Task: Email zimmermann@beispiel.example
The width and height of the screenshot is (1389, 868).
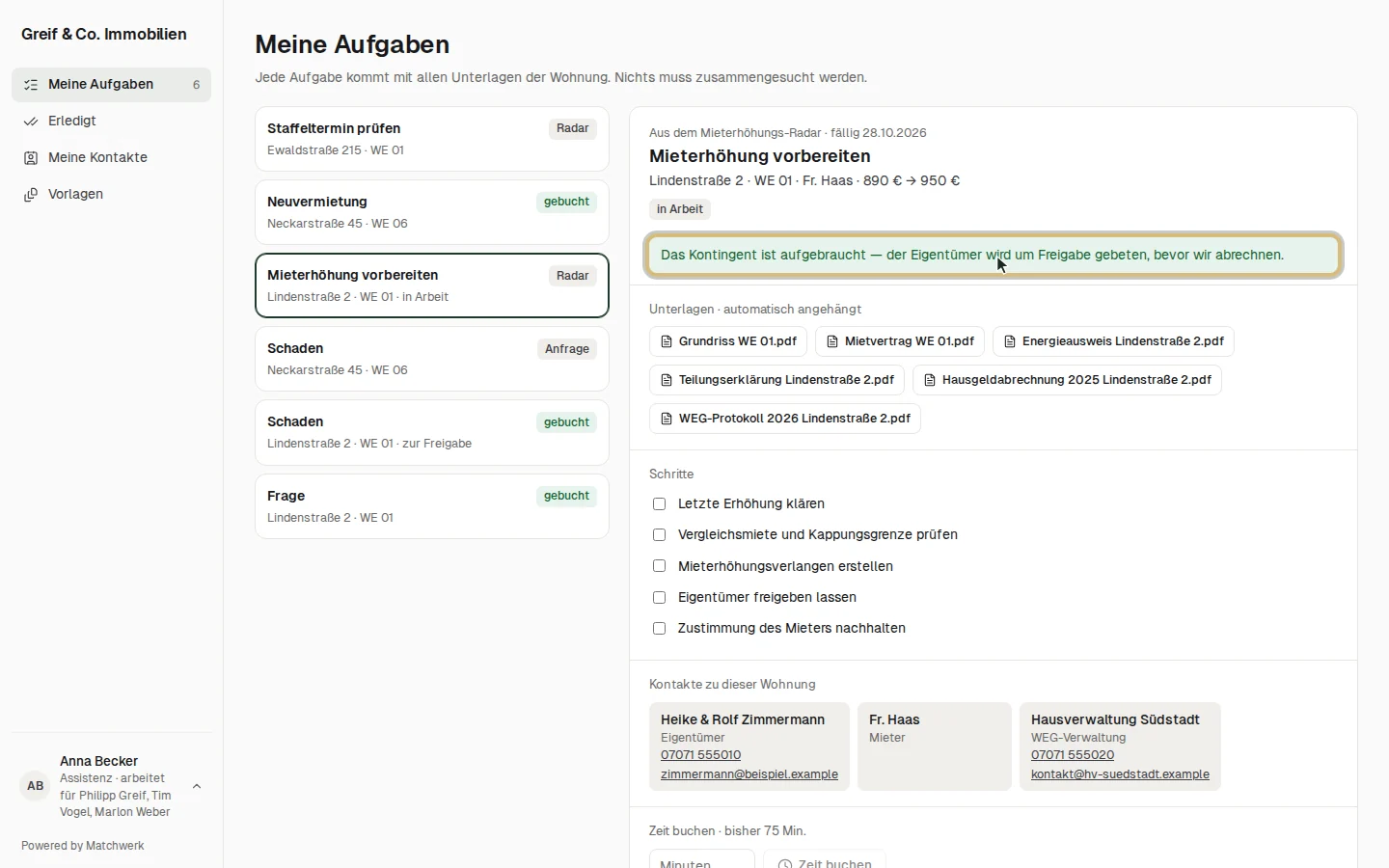Action: click(749, 774)
